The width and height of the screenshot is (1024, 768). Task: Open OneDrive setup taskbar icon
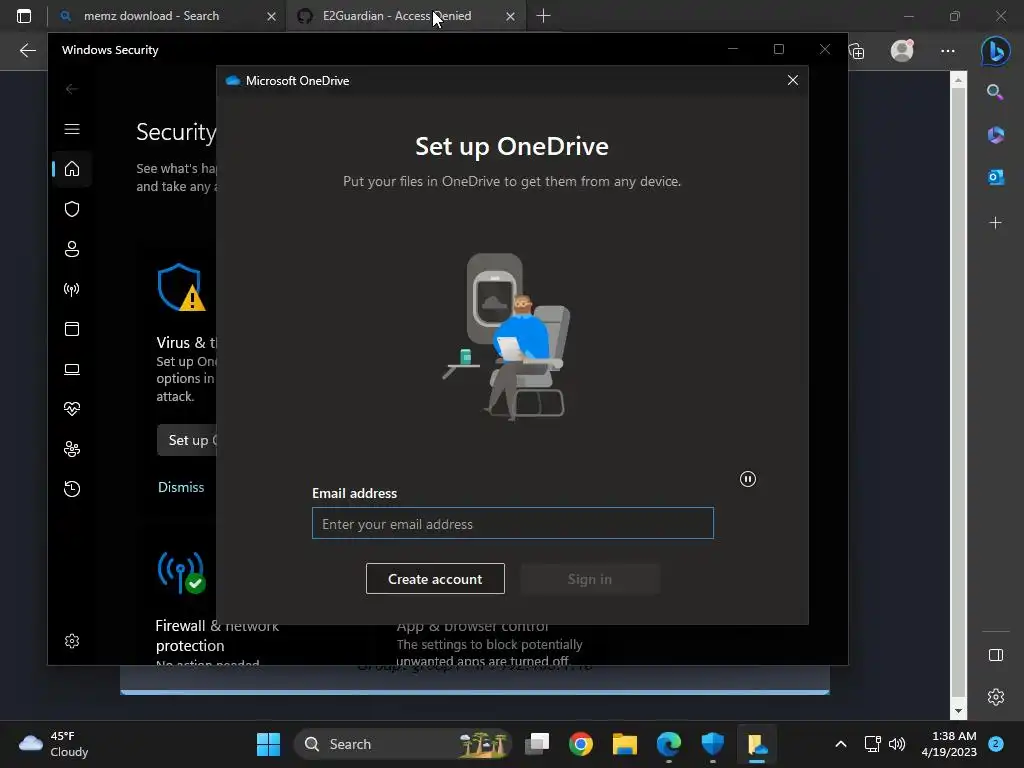tap(757, 744)
